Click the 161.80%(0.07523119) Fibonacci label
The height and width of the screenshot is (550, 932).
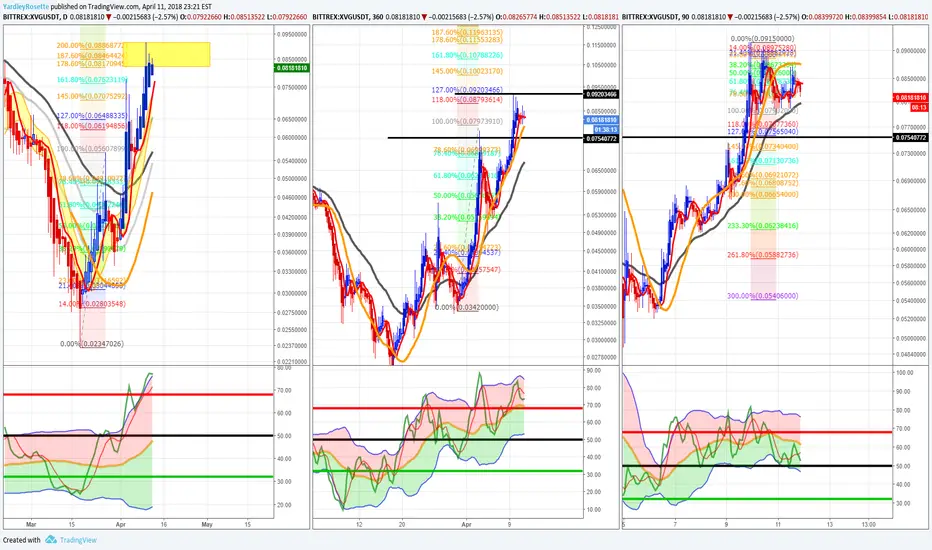coord(92,80)
